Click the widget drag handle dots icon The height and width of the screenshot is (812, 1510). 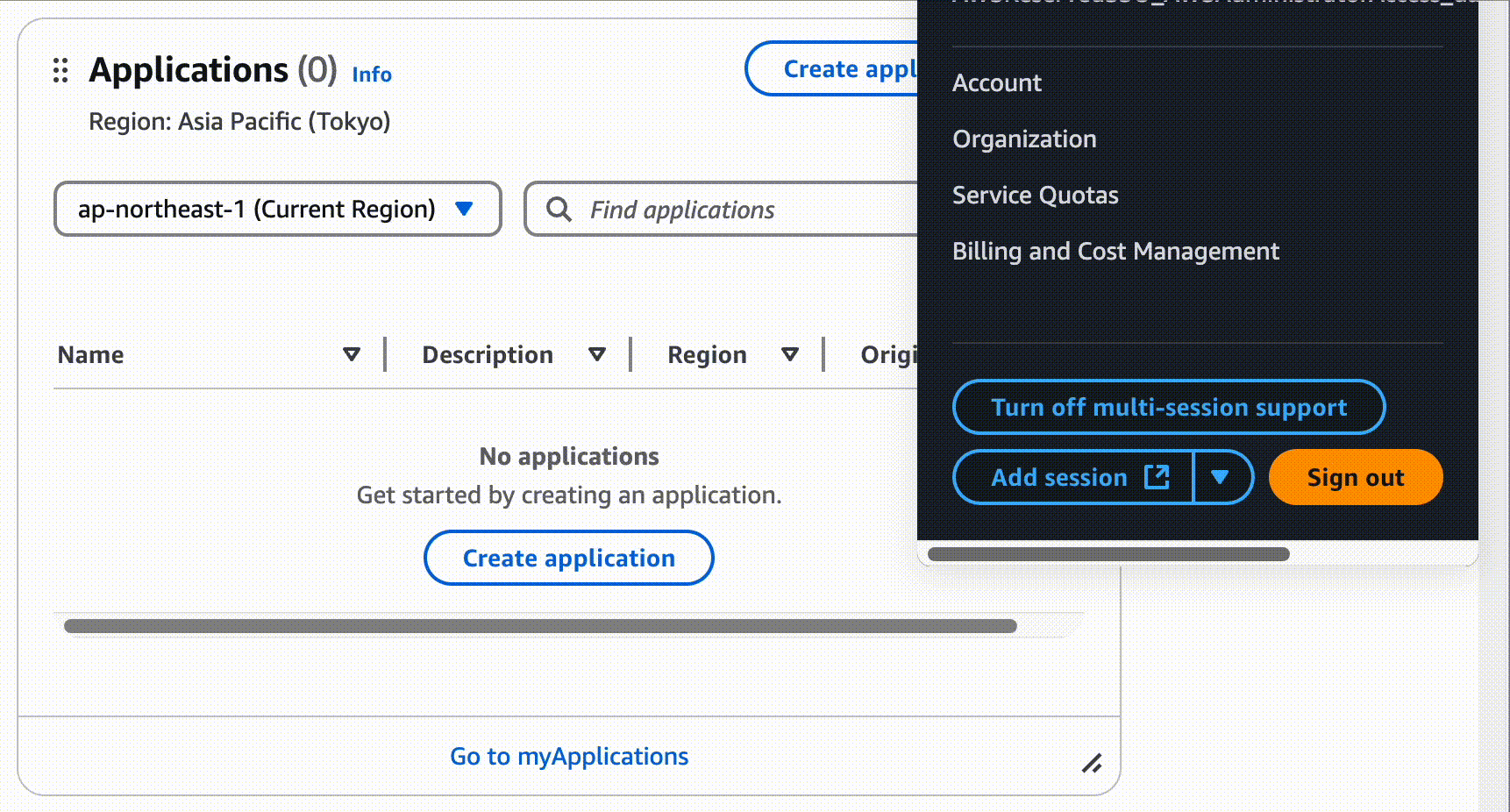coord(61,70)
